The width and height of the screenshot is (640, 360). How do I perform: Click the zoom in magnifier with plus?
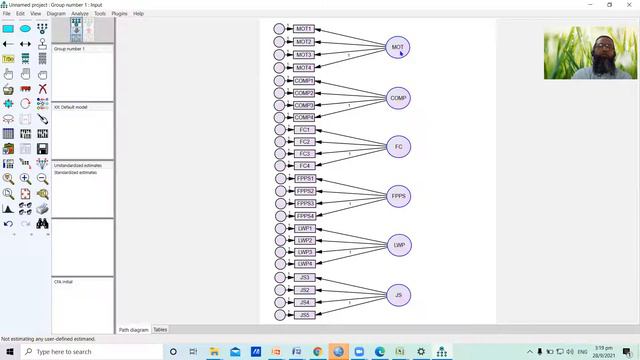click(25, 179)
